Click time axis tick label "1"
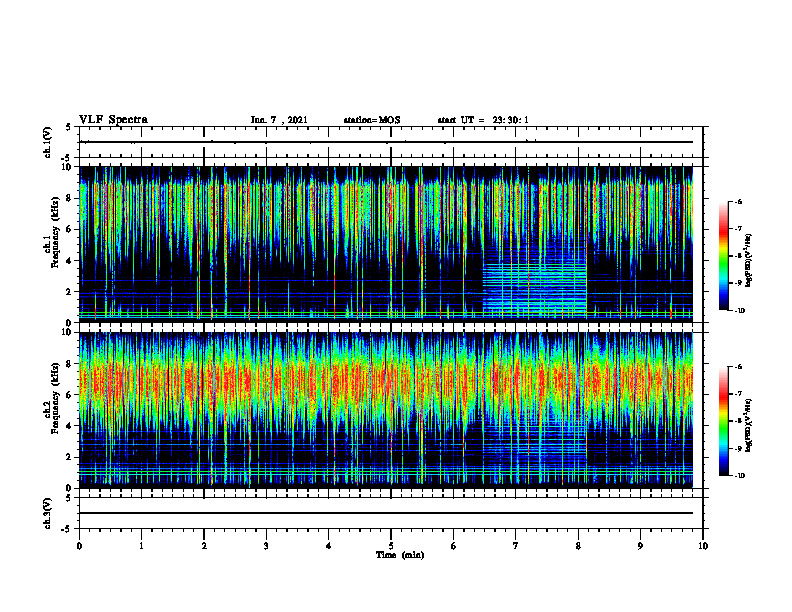This screenshot has width=792, height=612. 141,546
